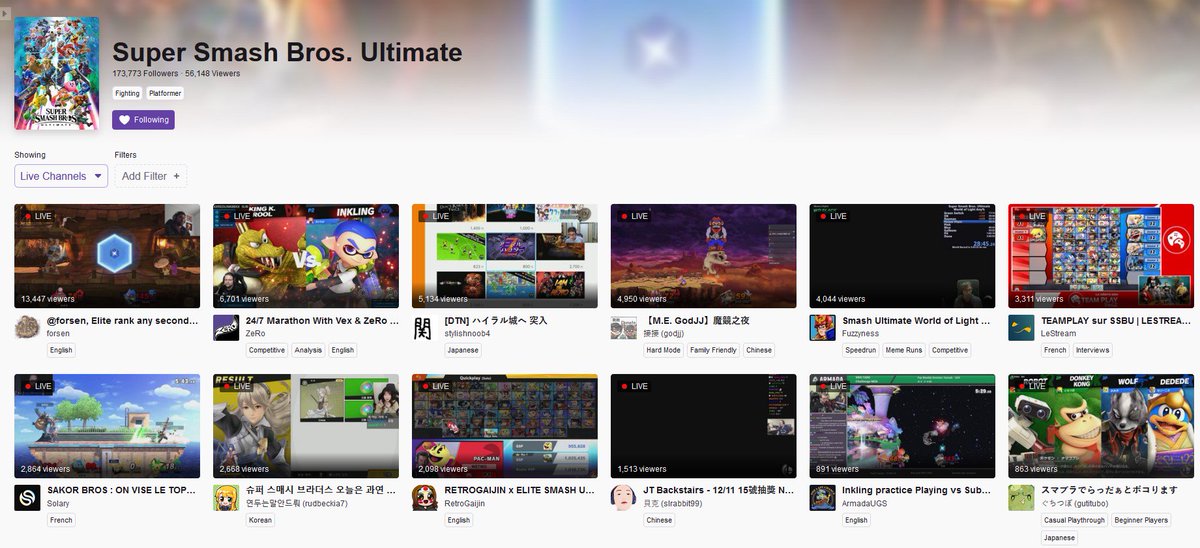Open stylishnoob4's stream thumbnail

tap(505, 256)
